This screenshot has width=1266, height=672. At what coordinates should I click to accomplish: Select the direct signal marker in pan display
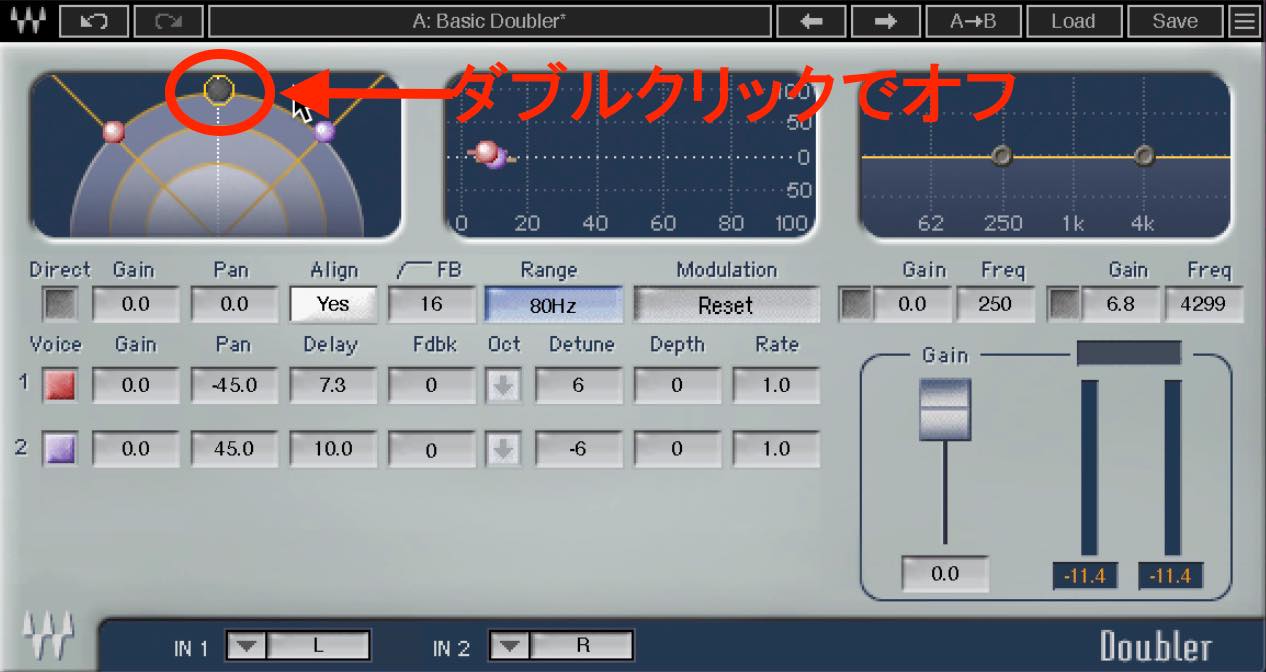(x=219, y=90)
